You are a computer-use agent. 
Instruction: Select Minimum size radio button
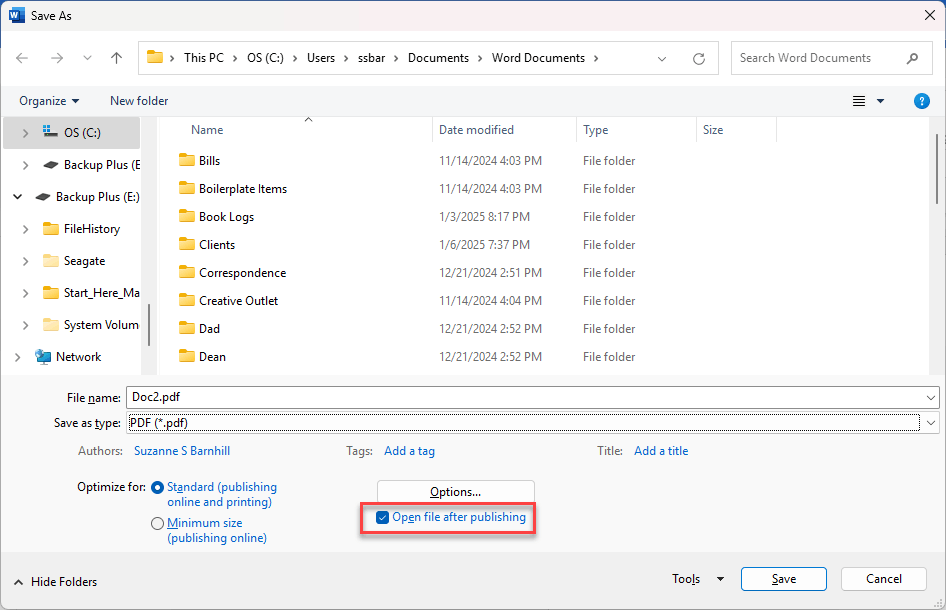tap(157, 523)
